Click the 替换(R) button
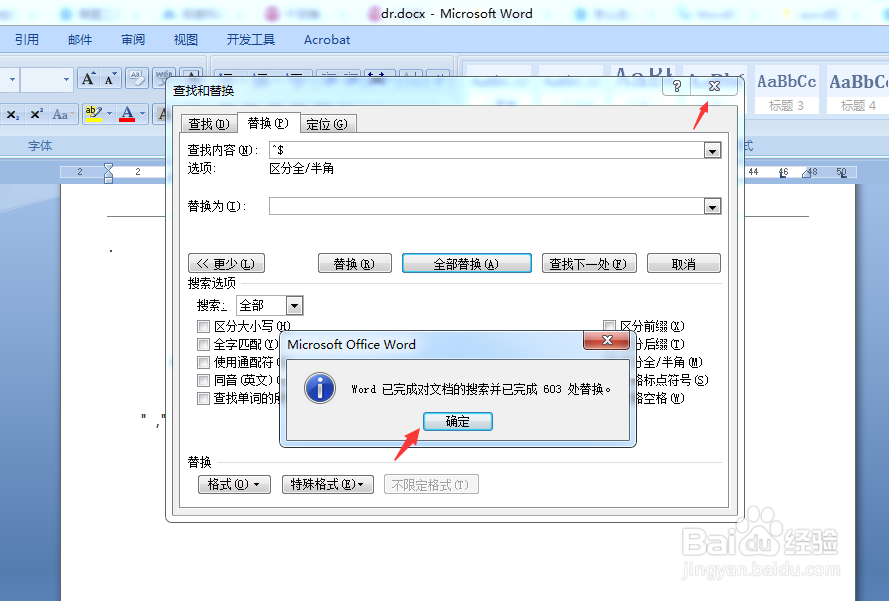The height and width of the screenshot is (601, 889). point(354,264)
